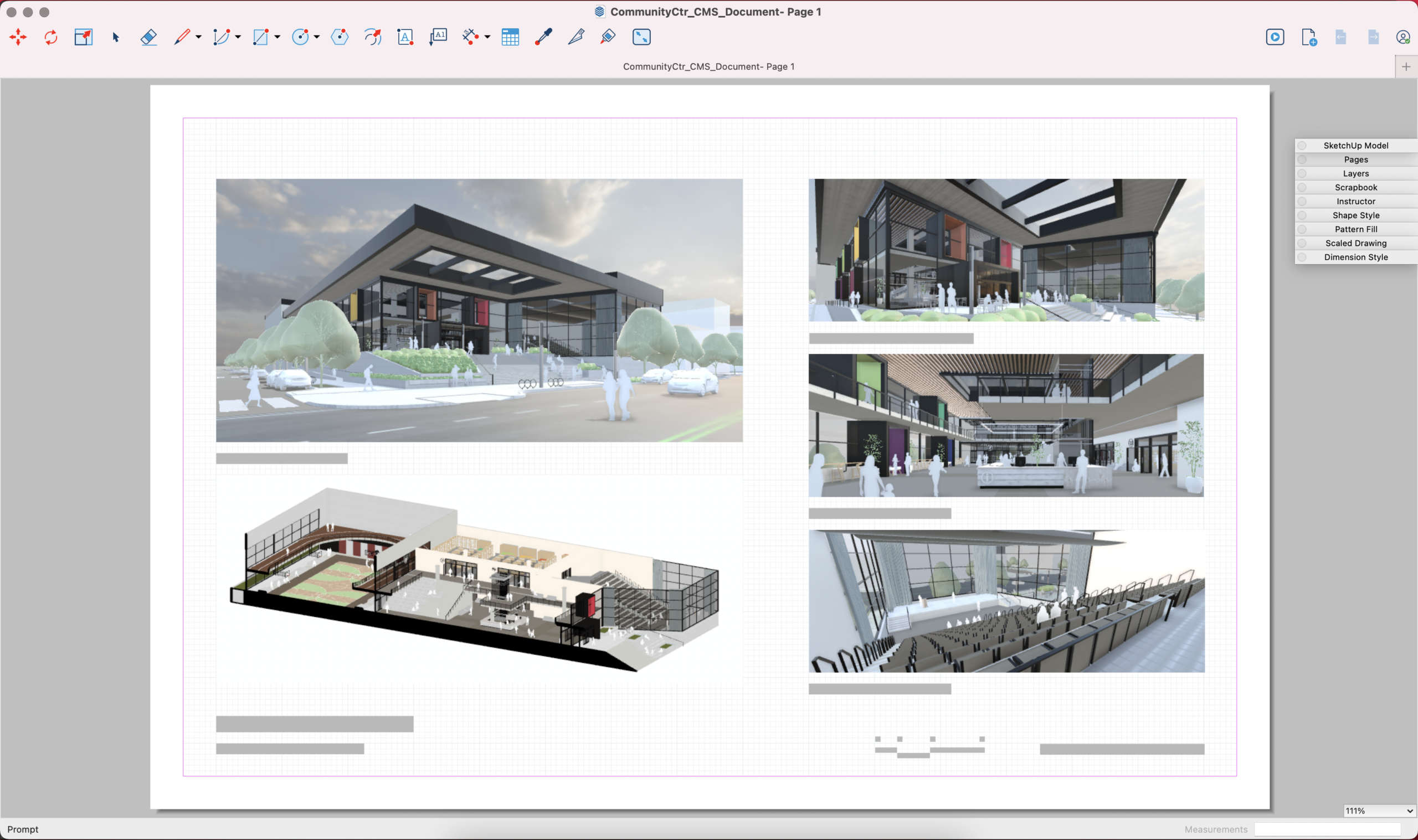Insert a table with the Table tool

click(510, 37)
